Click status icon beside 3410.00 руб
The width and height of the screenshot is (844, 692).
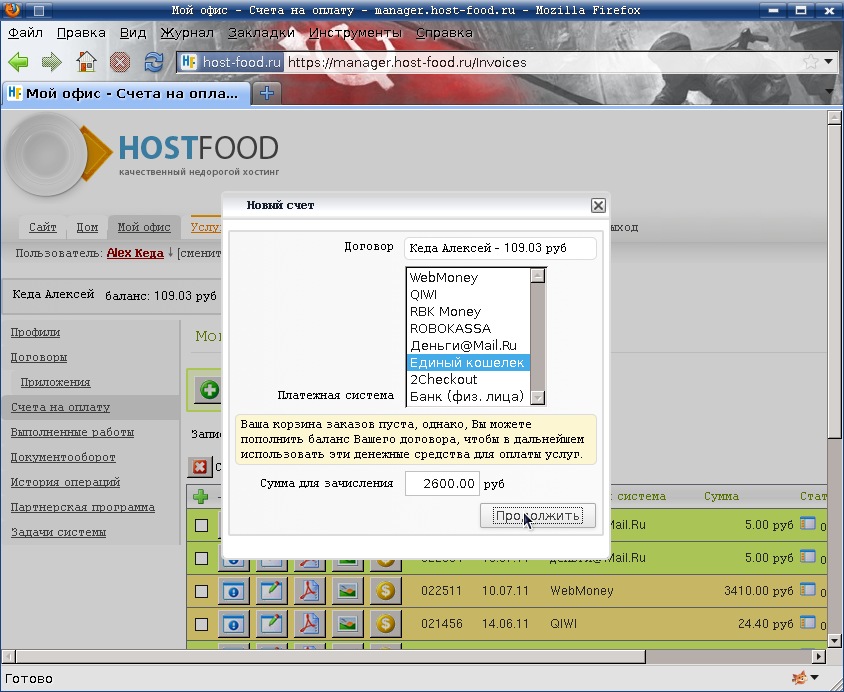pyautogui.click(x=807, y=590)
